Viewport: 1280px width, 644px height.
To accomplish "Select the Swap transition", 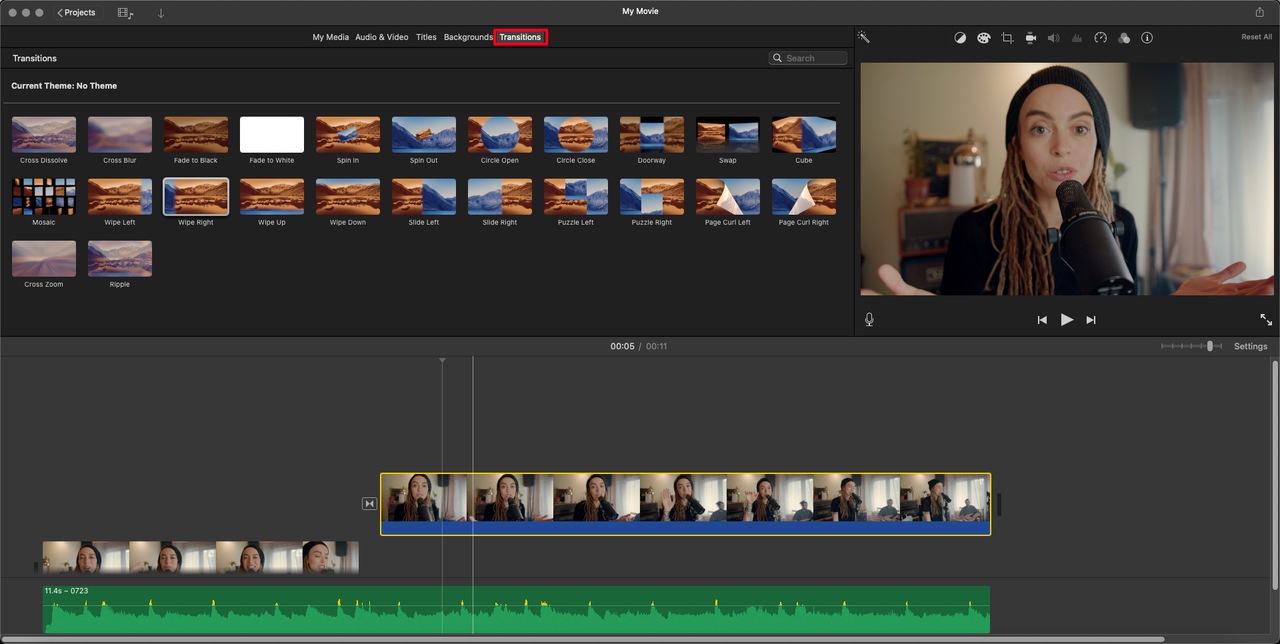I will pyautogui.click(x=728, y=134).
